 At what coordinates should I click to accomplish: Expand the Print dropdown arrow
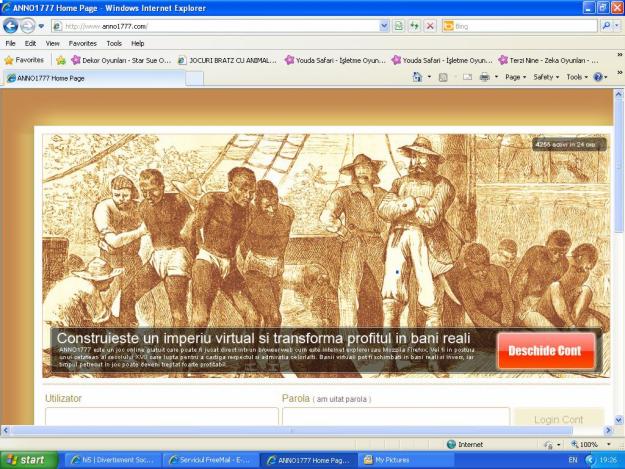point(496,77)
